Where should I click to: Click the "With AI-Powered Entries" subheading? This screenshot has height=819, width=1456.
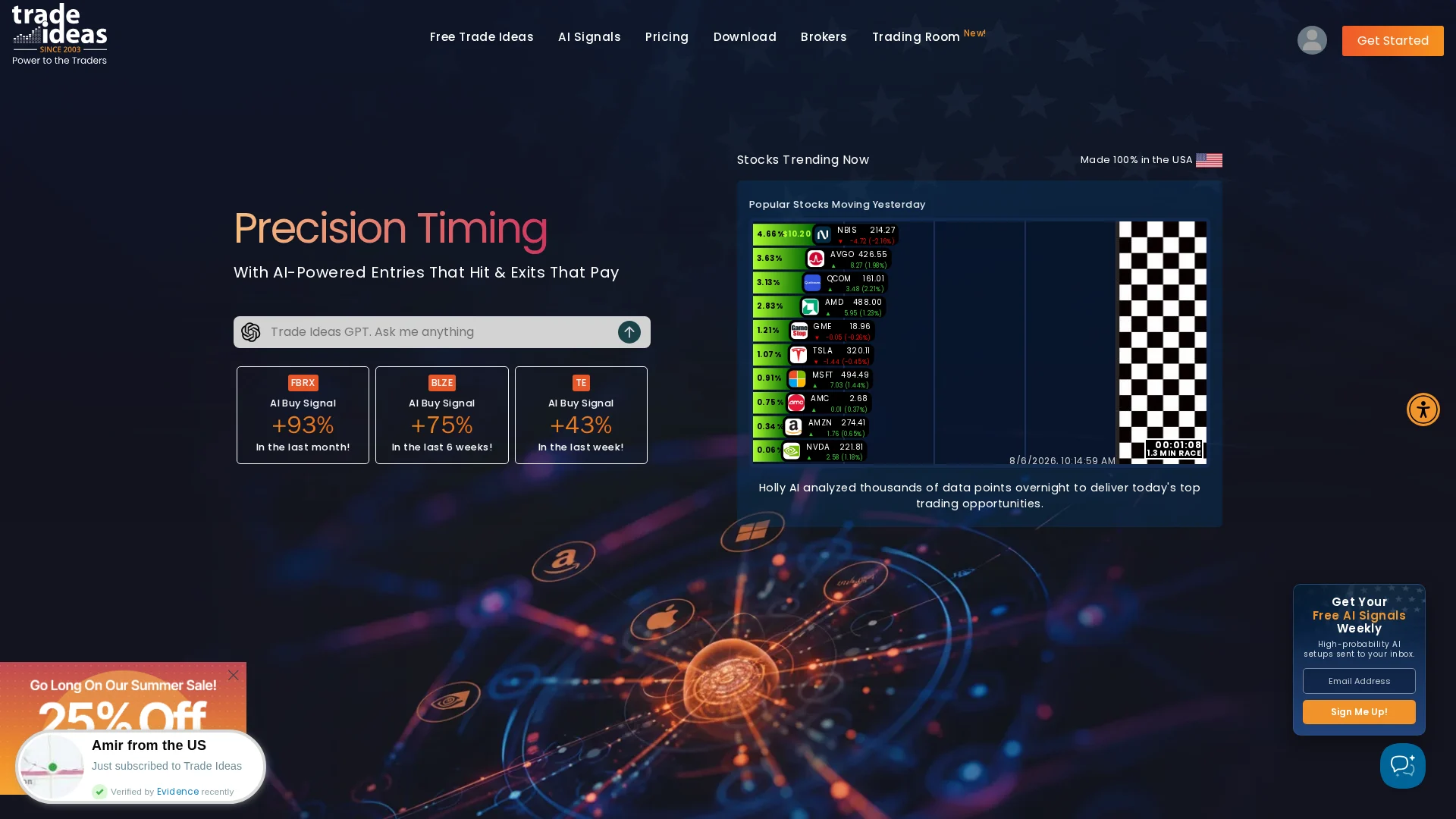[426, 272]
